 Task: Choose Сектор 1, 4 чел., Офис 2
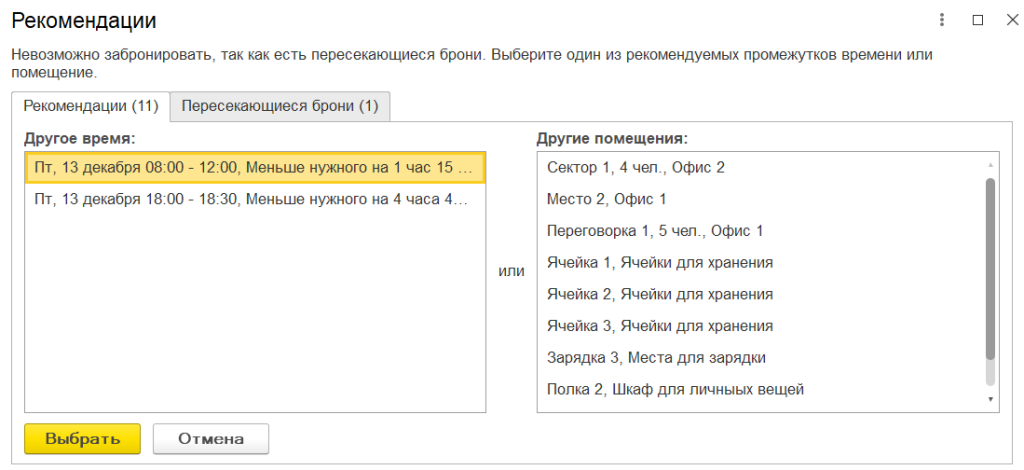(636, 167)
